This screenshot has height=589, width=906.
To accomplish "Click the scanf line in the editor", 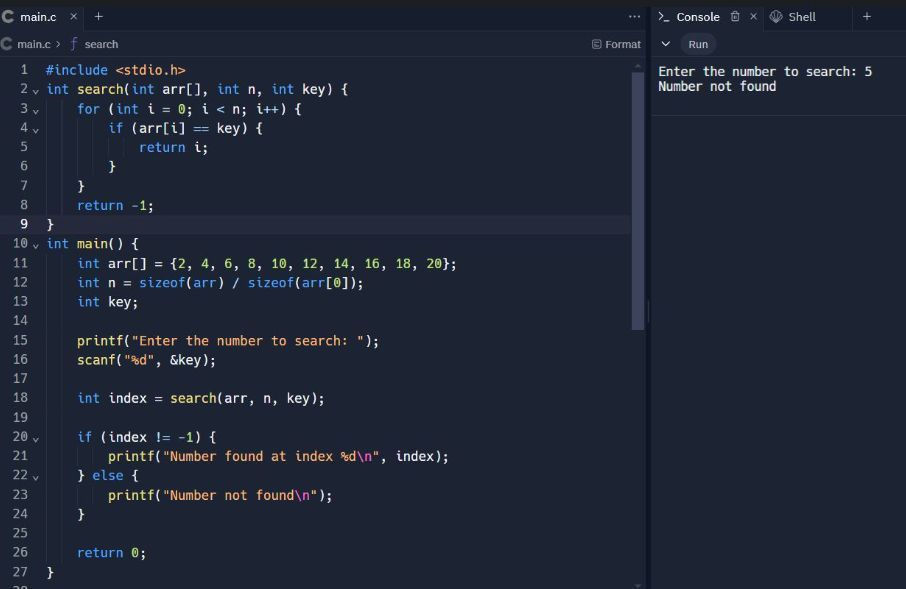I will (146, 360).
